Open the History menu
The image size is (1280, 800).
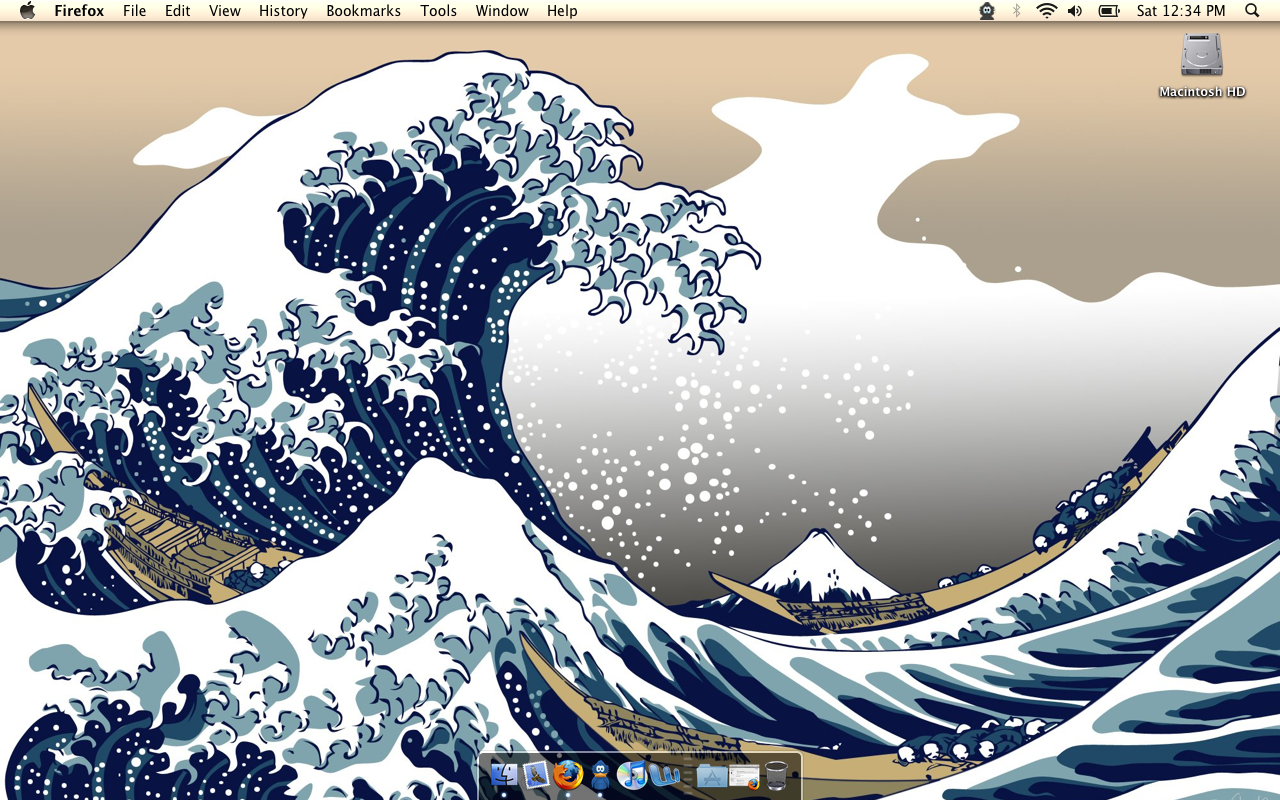click(283, 11)
